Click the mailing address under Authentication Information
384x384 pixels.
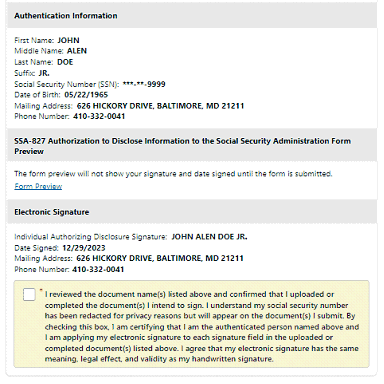pos(160,106)
